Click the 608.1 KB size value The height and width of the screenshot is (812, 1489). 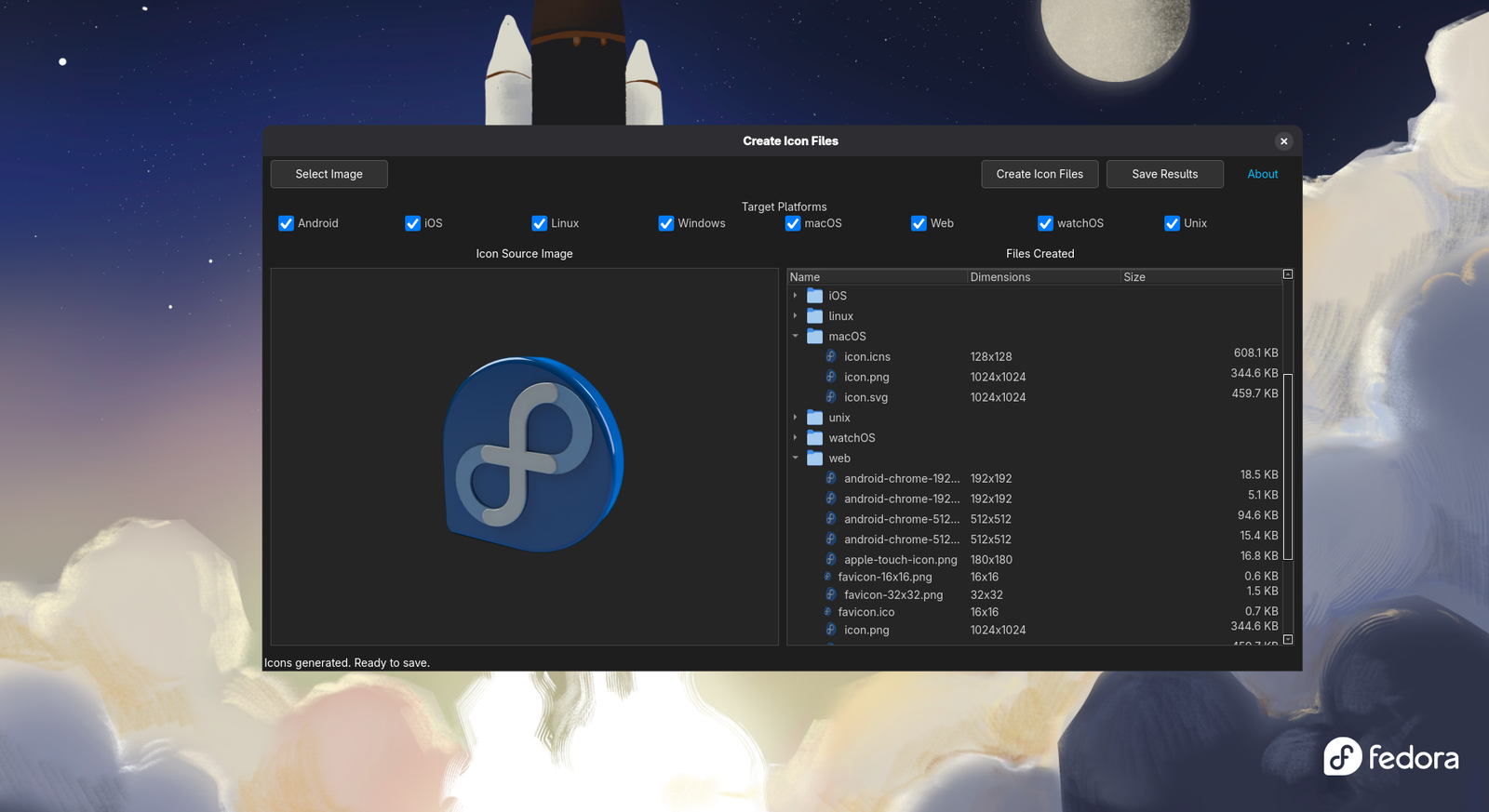[1255, 353]
